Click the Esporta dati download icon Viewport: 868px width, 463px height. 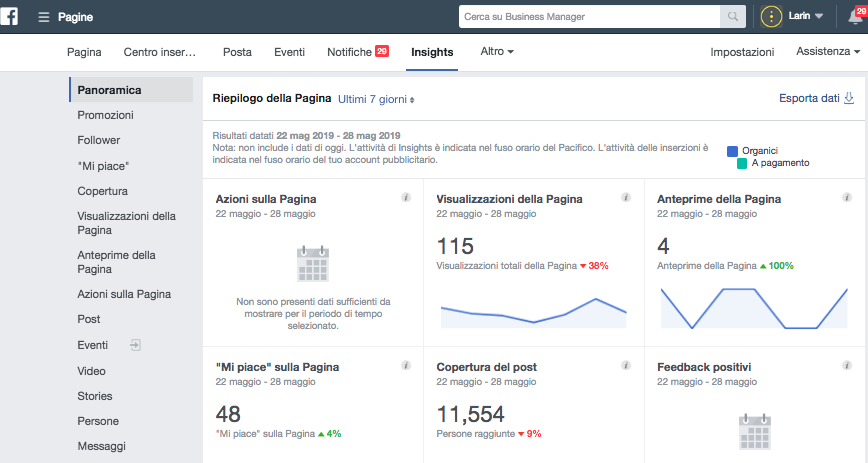(x=849, y=99)
